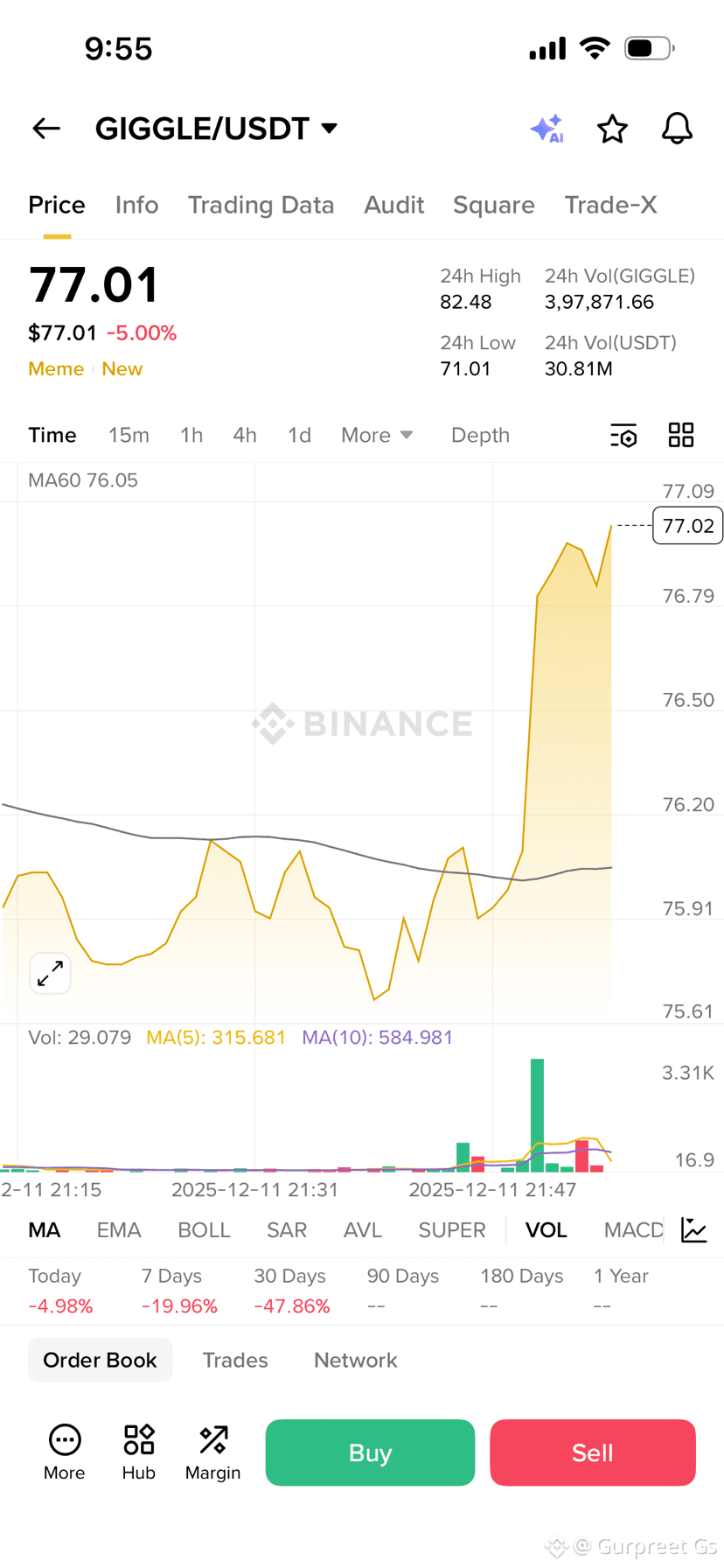
Task: Open the GIGGLE/USDT pair selector dropdown
Action: [216, 129]
